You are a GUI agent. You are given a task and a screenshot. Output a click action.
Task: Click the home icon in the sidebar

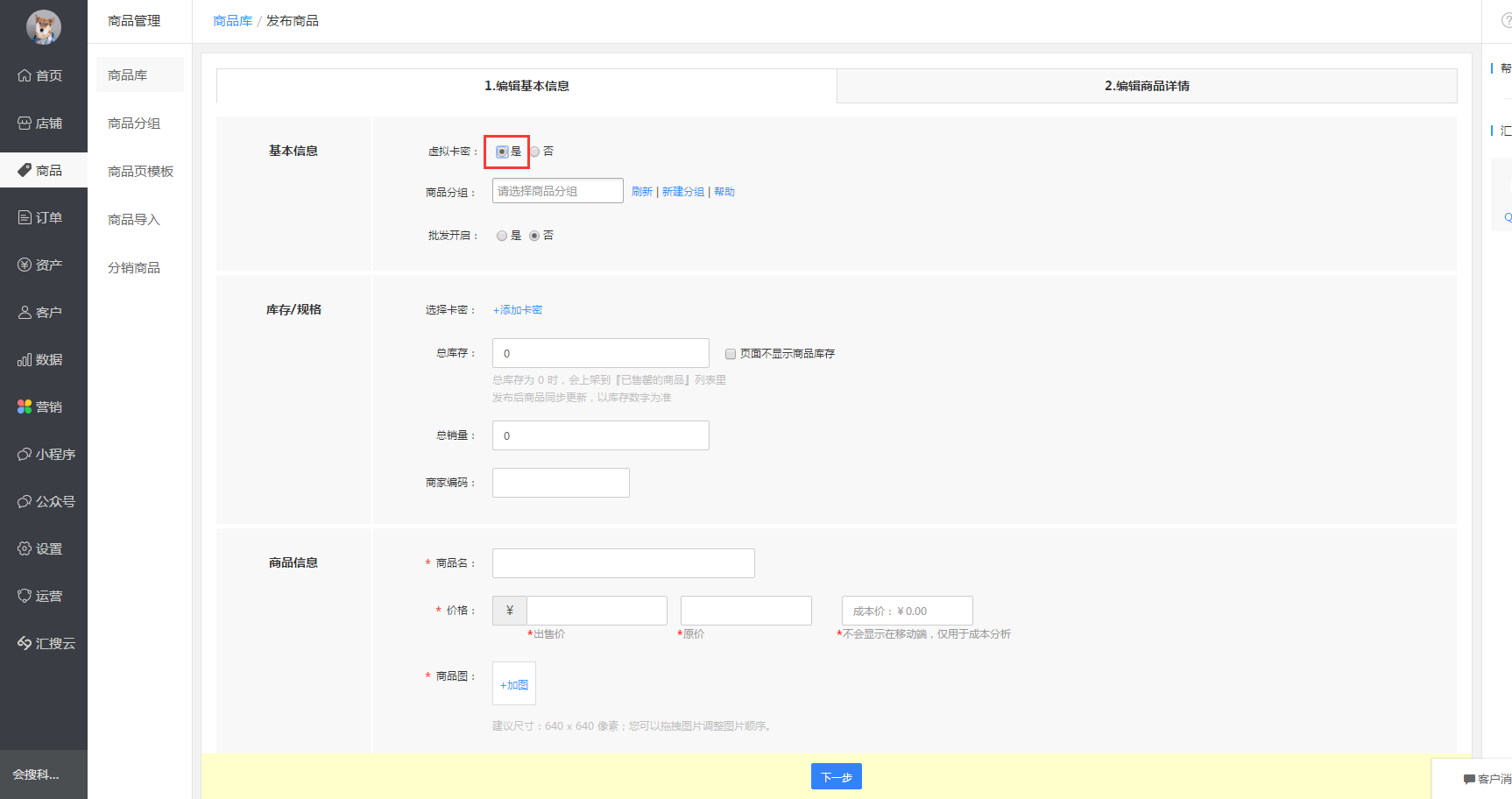[25, 76]
